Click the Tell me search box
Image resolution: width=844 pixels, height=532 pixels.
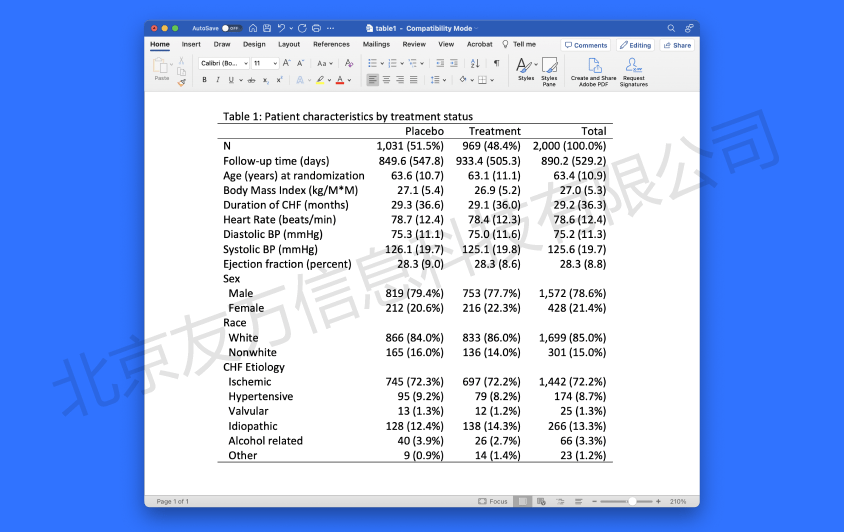(x=519, y=44)
